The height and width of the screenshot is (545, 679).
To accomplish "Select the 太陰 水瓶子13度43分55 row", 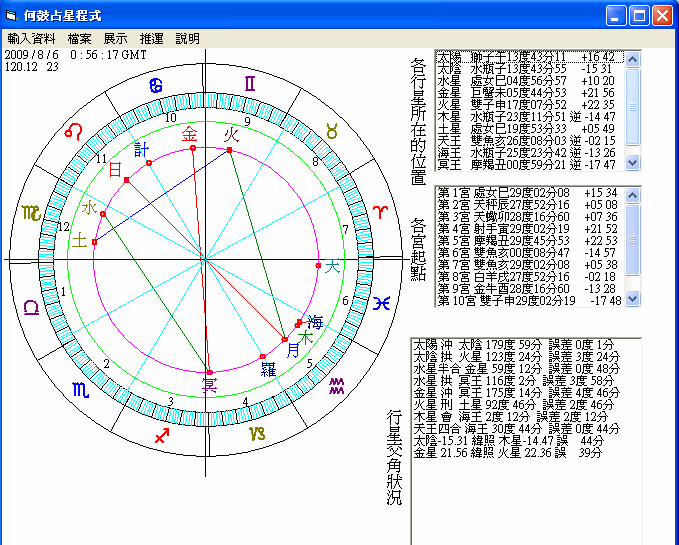I will (530, 69).
